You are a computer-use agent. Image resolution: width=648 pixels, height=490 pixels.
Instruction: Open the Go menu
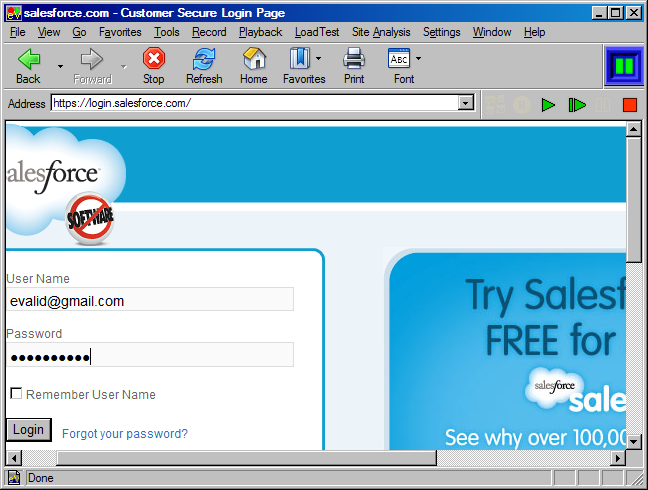coord(79,32)
